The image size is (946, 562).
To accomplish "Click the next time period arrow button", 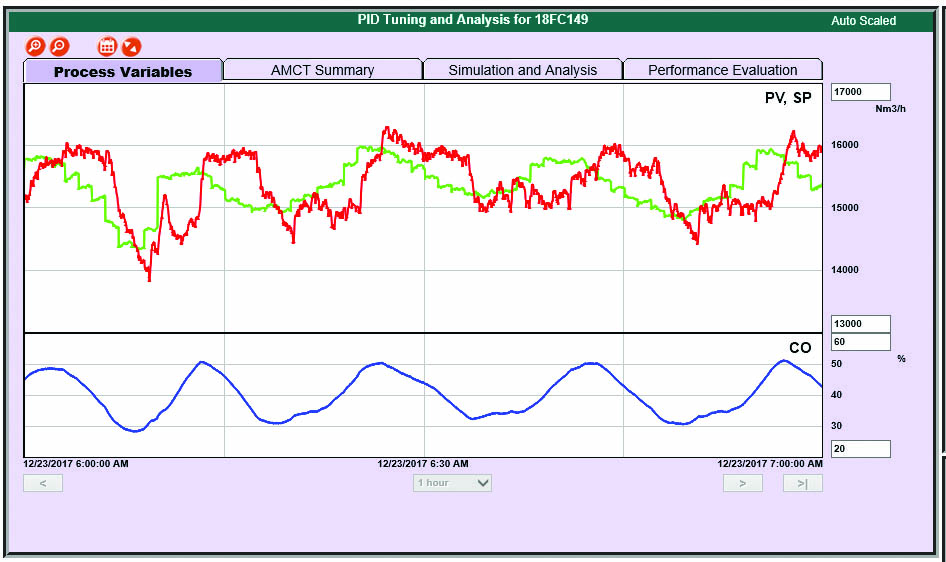I will (x=742, y=483).
